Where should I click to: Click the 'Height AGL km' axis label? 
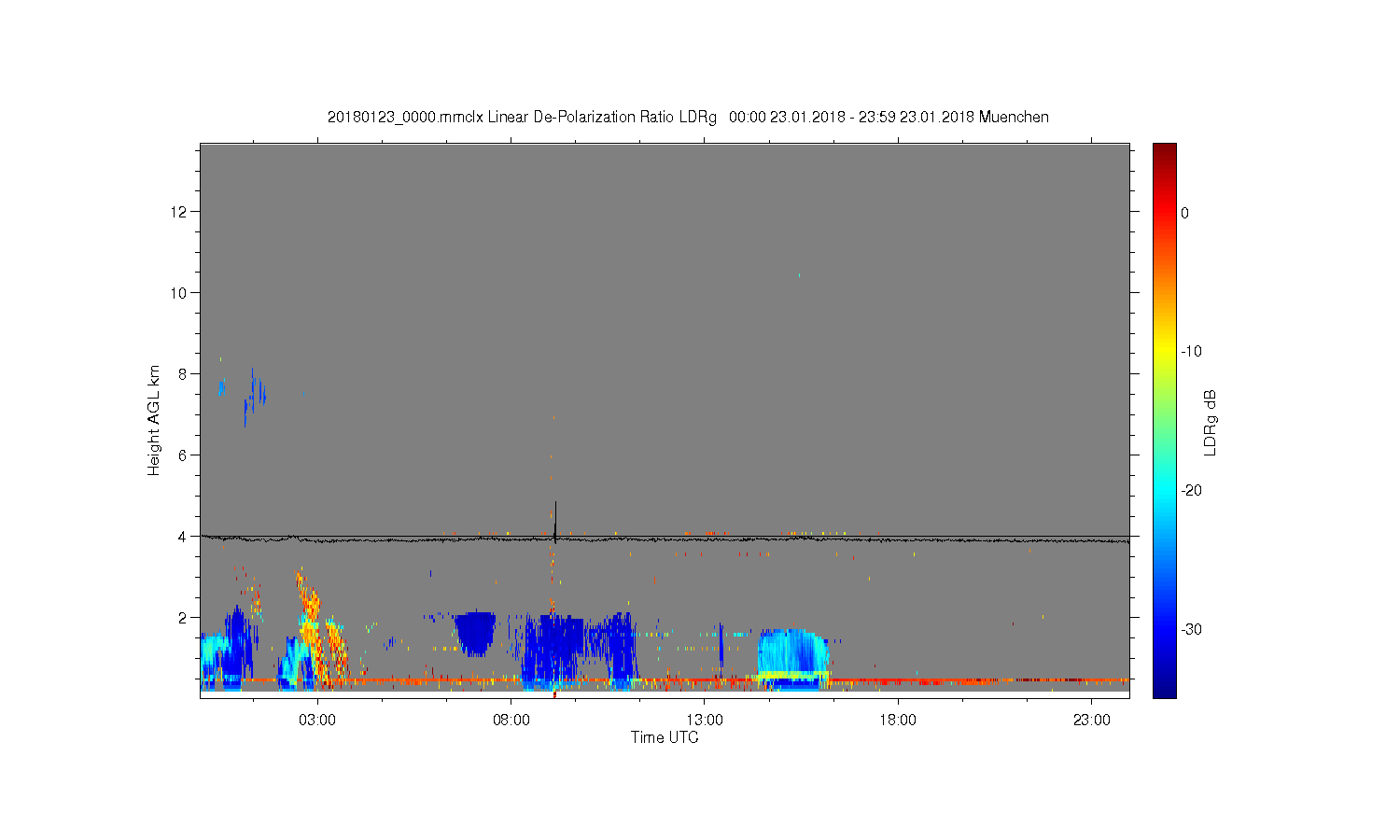click(x=154, y=421)
